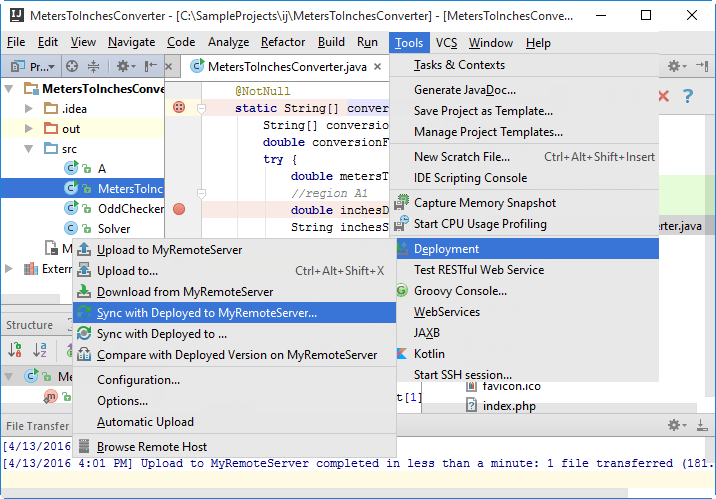Click Groovy Console icon
716x499 pixels.
coord(402,290)
